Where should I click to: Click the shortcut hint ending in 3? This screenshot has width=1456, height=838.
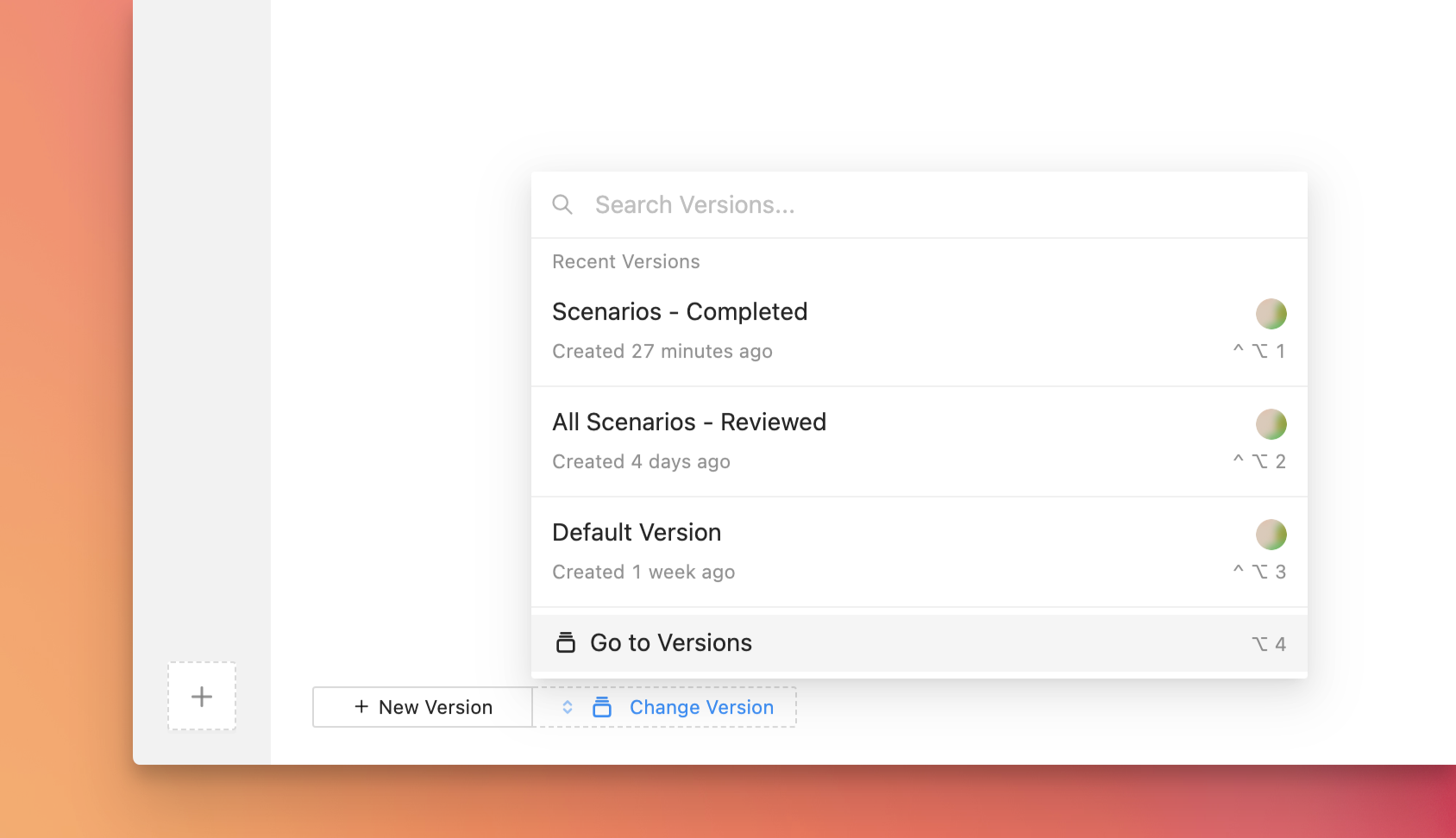pyautogui.click(x=1259, y=572)
